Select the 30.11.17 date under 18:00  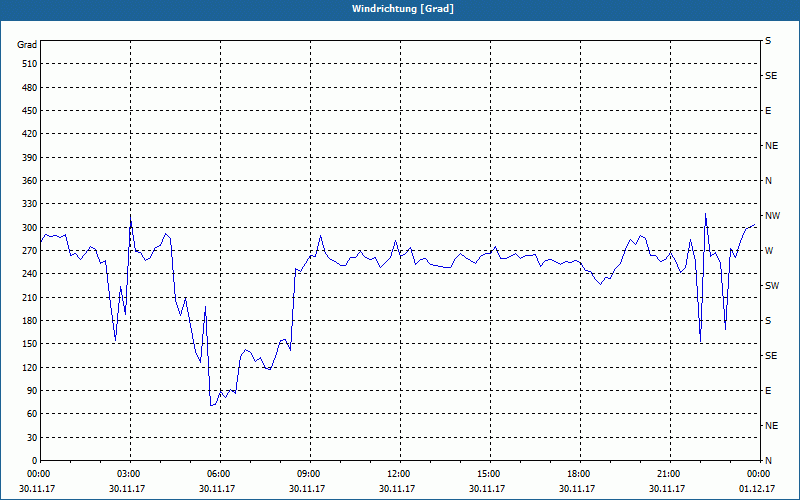pyautogui.click(x=577, y=488)
